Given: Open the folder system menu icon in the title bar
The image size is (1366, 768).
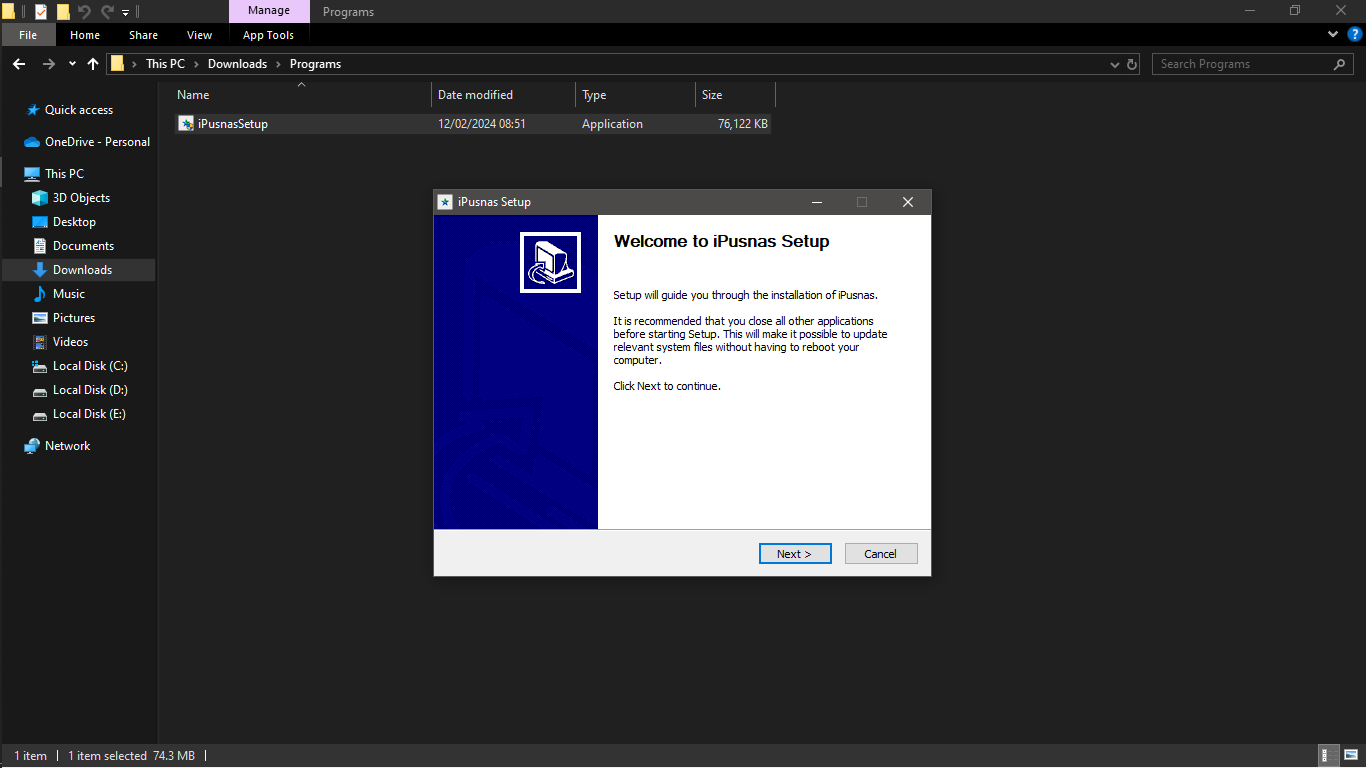Looking at the screenshot, I should (9, 12).
